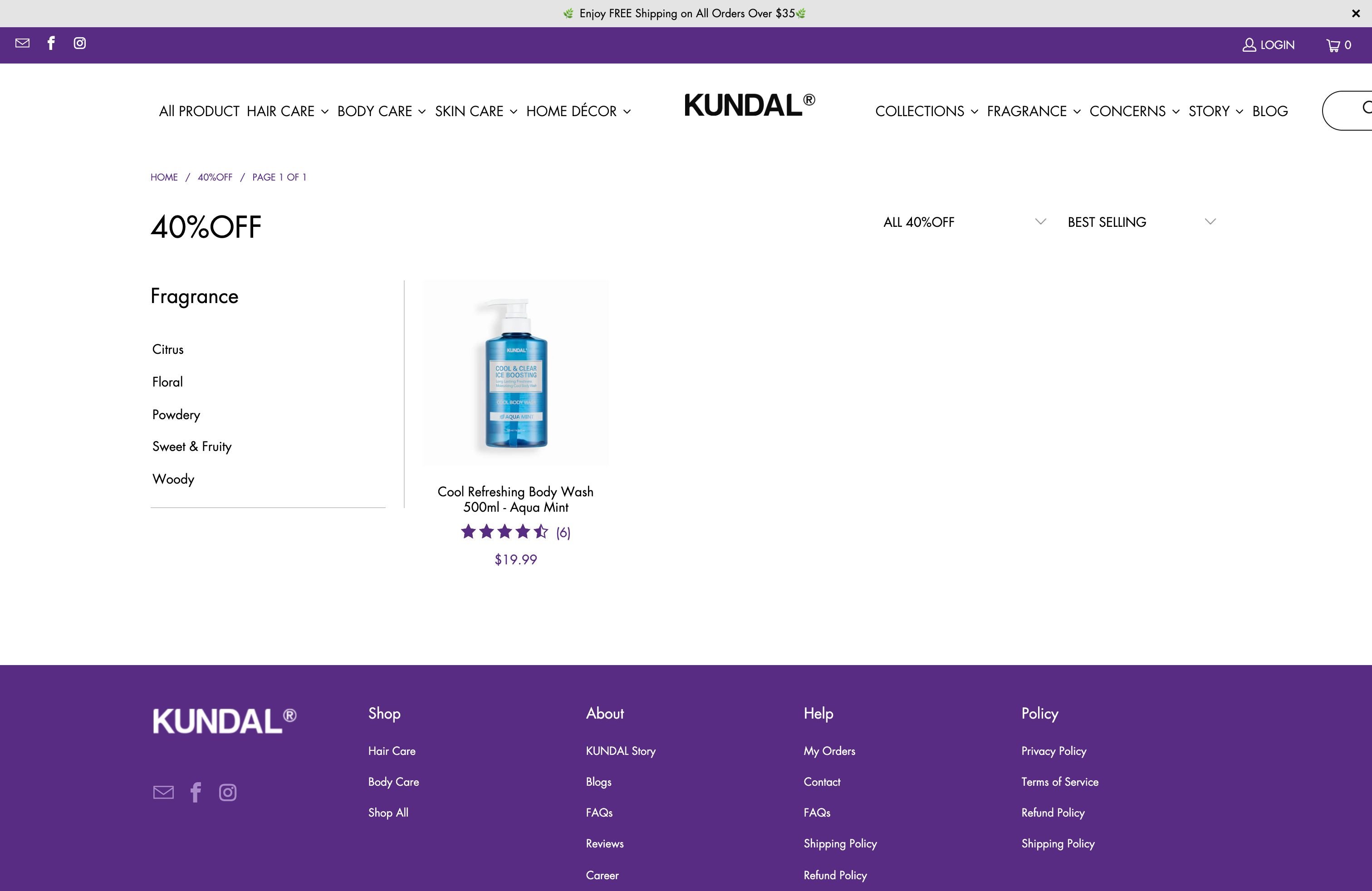This screenshot has height=891, width=1372.
Task: Expand HAIR CARE menu
Action: (x=288, y=111)
